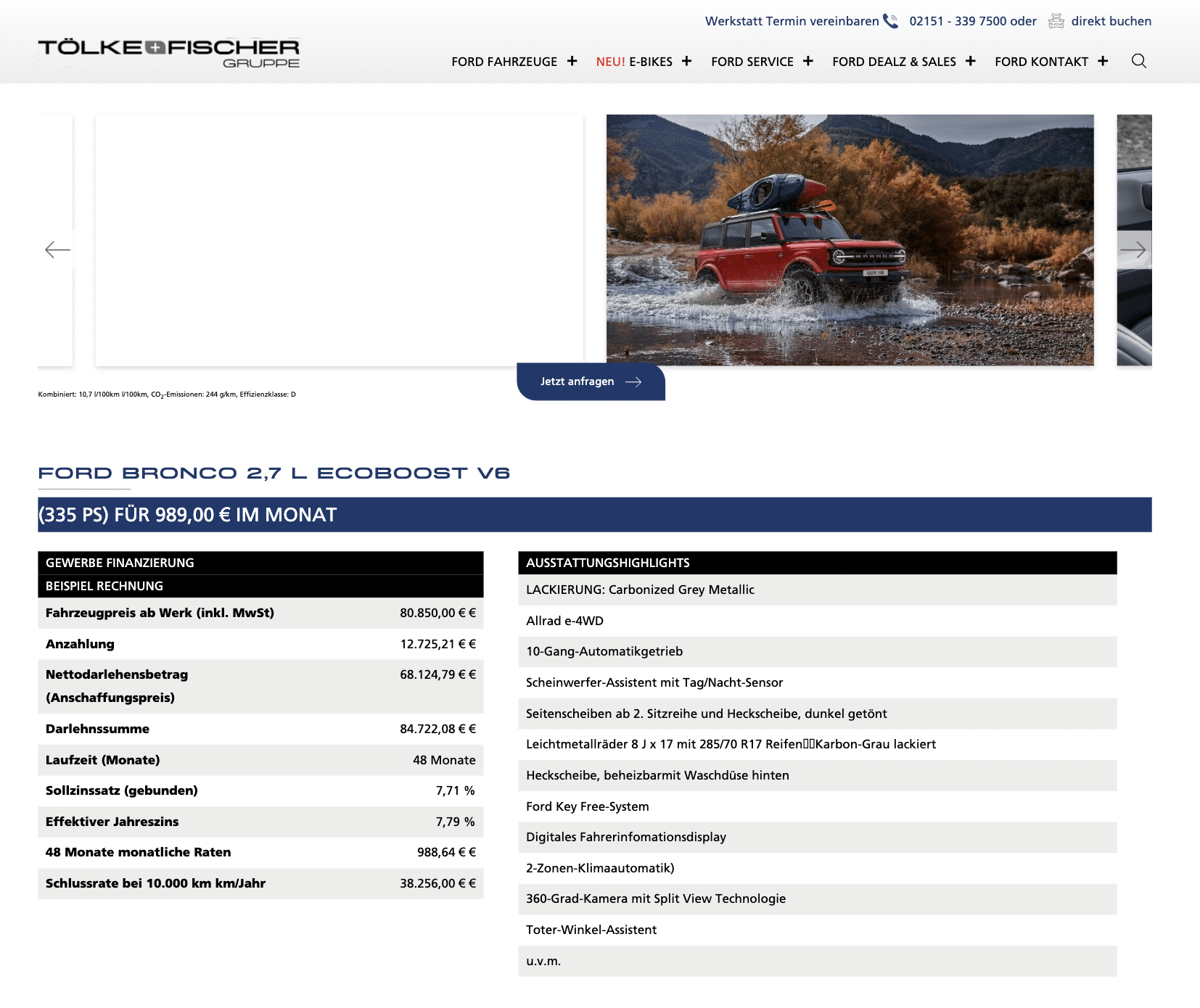Click Leichtmetallräder 8 J x 17 row
The image size is (1200, 1008).
click(x=818, y=744)
